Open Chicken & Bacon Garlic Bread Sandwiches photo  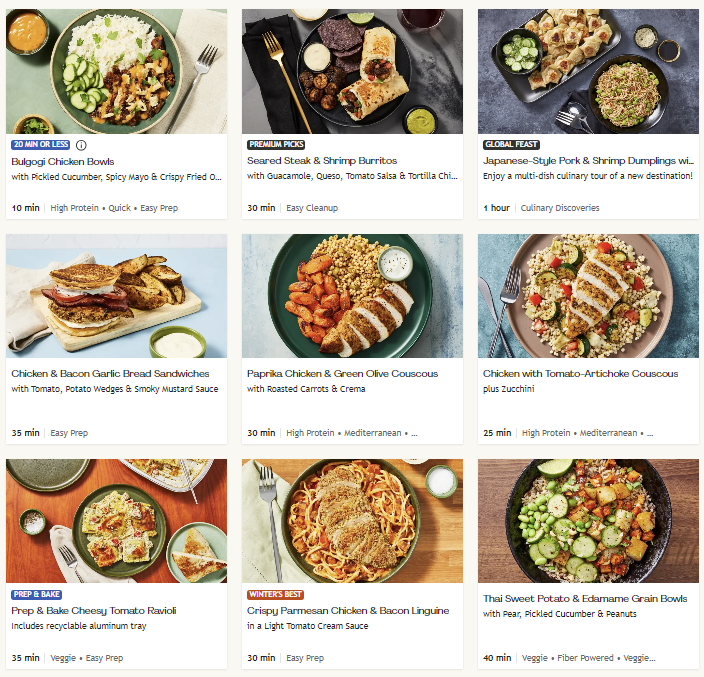coord(116,296)
